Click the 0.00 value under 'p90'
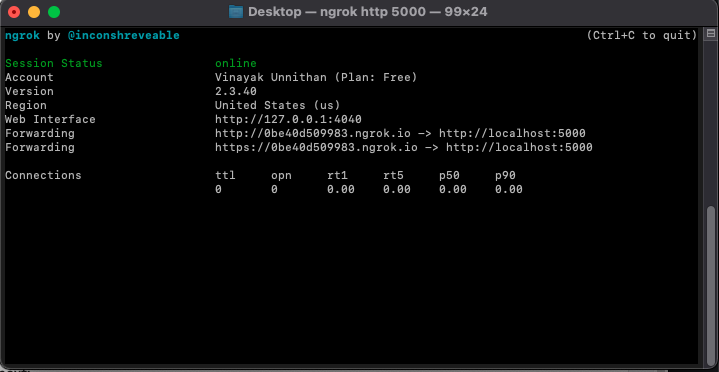The width and height of the screenshot is (719, 372). (x=509, y=189)
